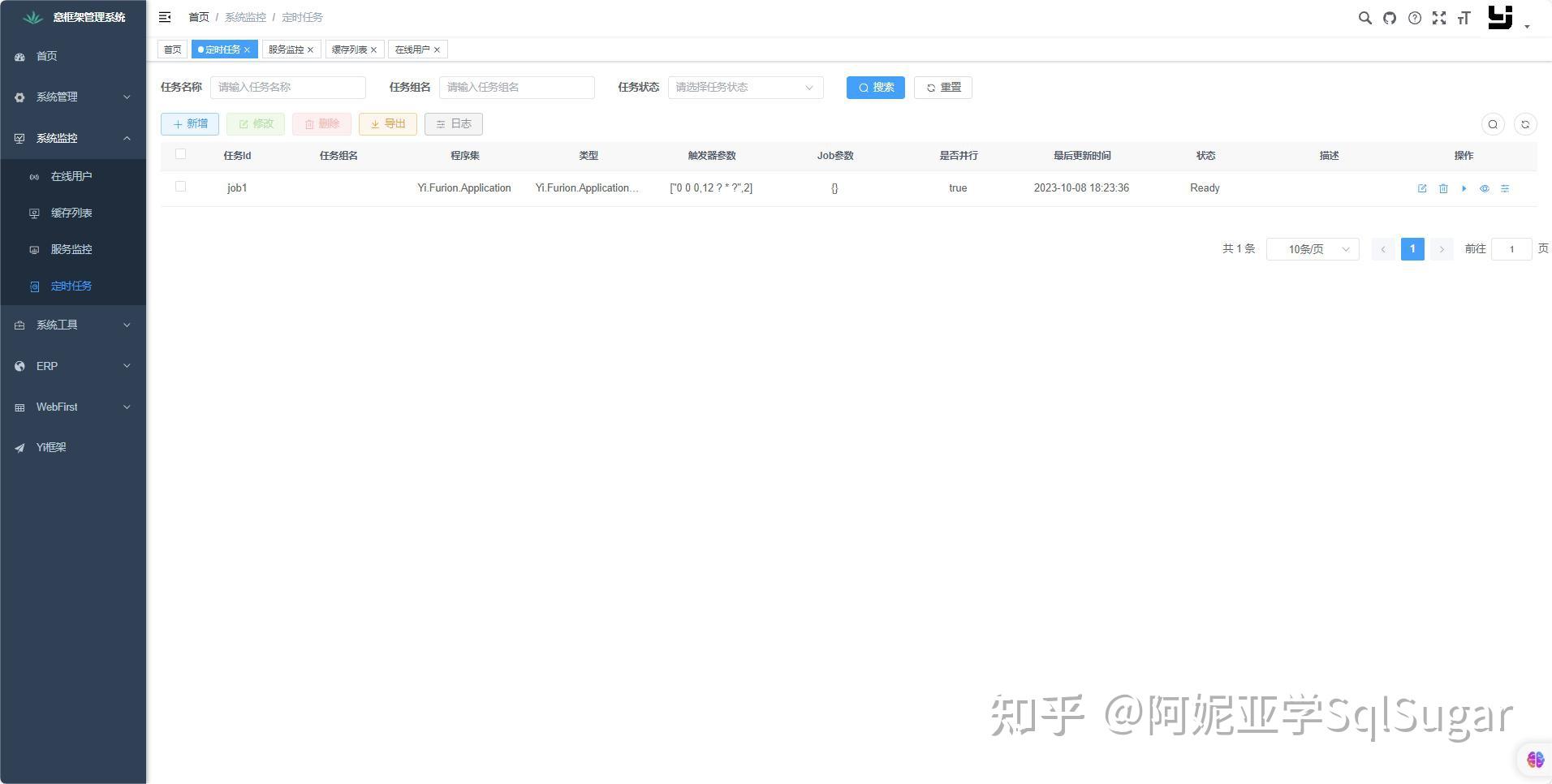Switch to the 服务监控 tab
1552x784 pixels.
[286, 49]
